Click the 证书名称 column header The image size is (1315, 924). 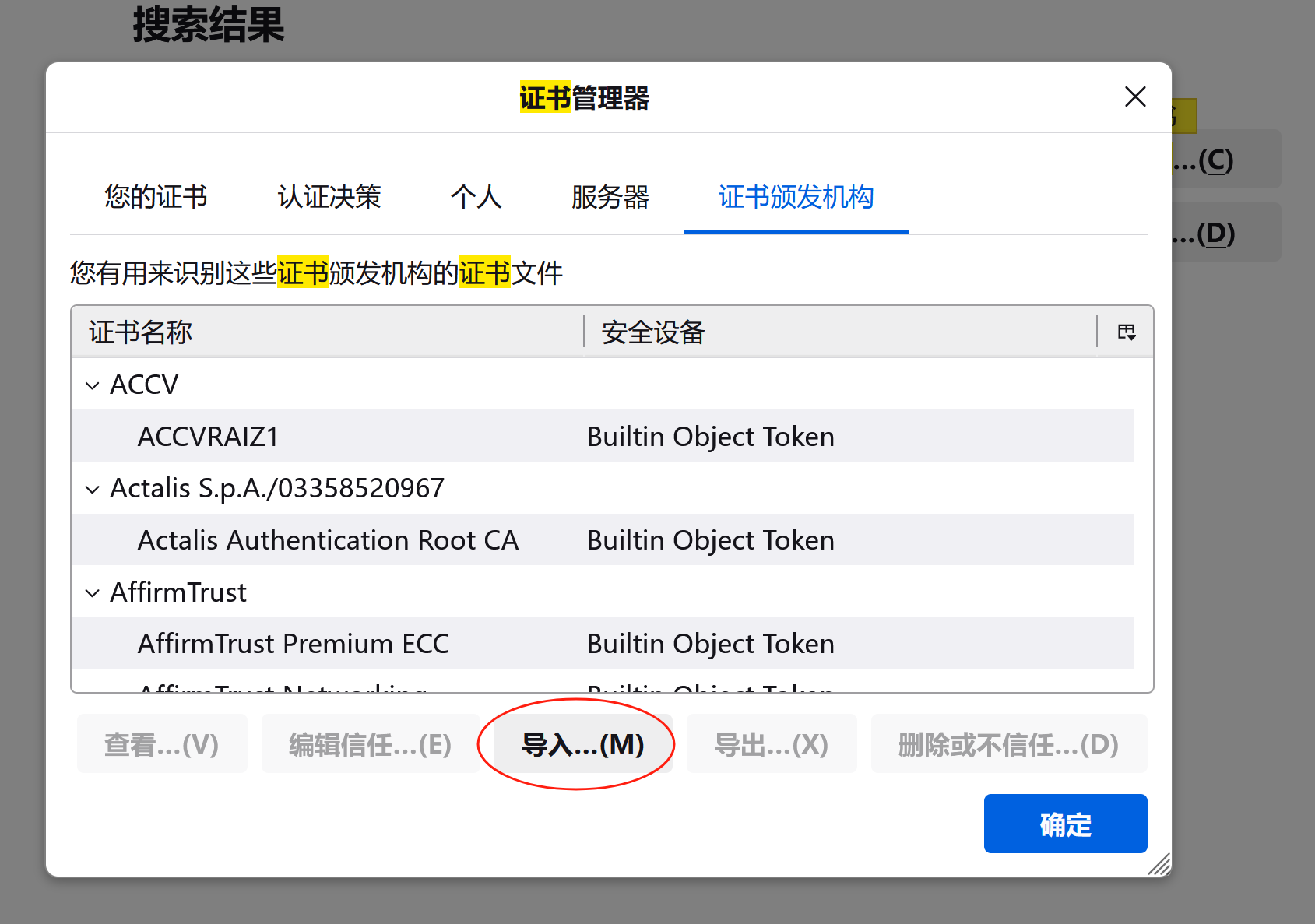coord(140,332)
